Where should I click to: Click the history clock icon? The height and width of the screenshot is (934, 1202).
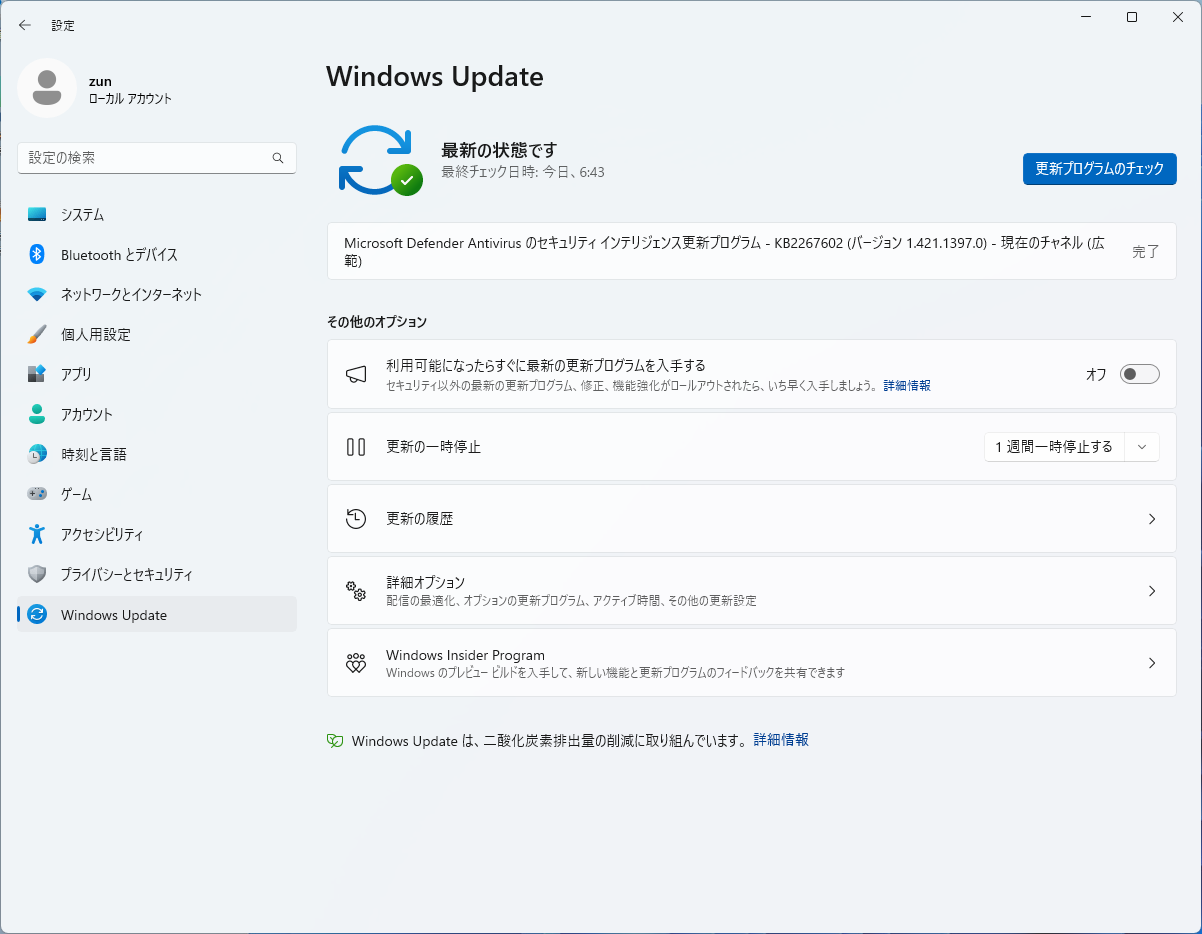(x=356, y=519)
